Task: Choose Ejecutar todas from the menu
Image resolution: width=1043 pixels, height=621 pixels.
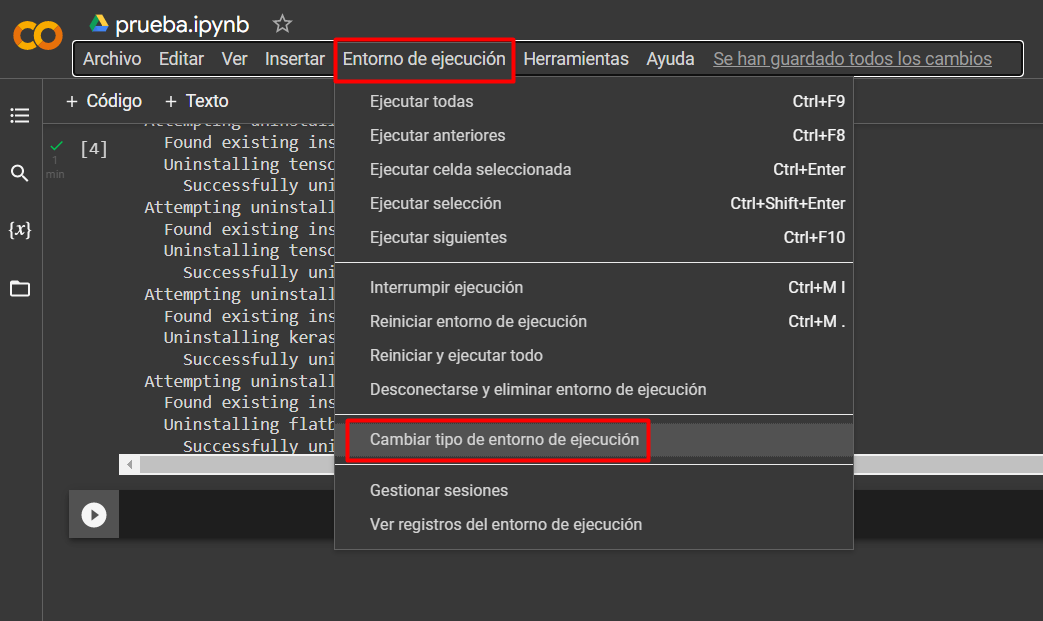Action: pos(421,102)
